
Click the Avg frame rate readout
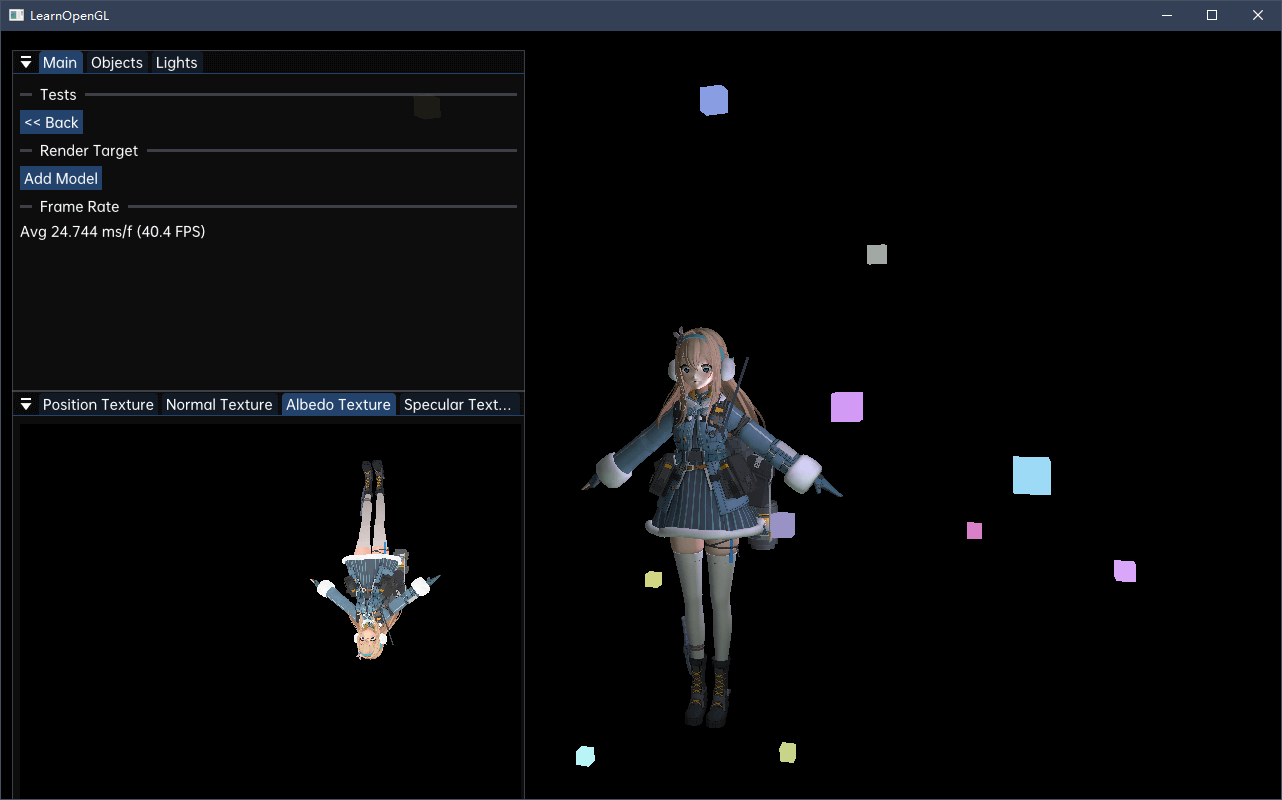tap(113, 231)
